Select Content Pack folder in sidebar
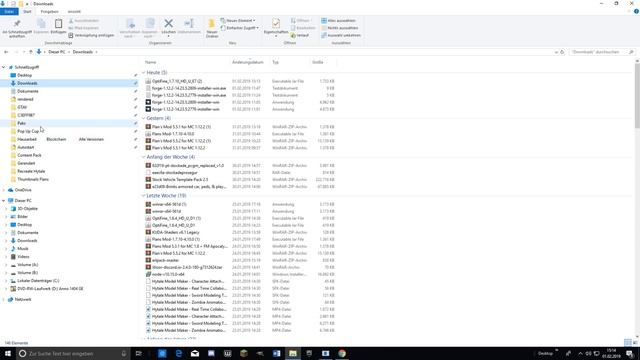The height and width of the screenshot is (360, 640). 29,156
